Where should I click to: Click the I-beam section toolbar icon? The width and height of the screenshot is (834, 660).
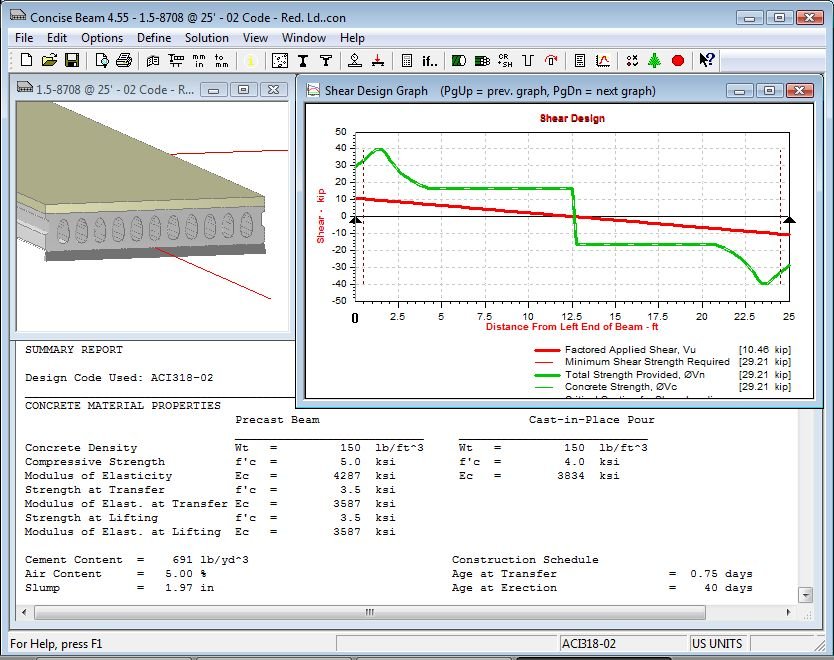point(303,60)
